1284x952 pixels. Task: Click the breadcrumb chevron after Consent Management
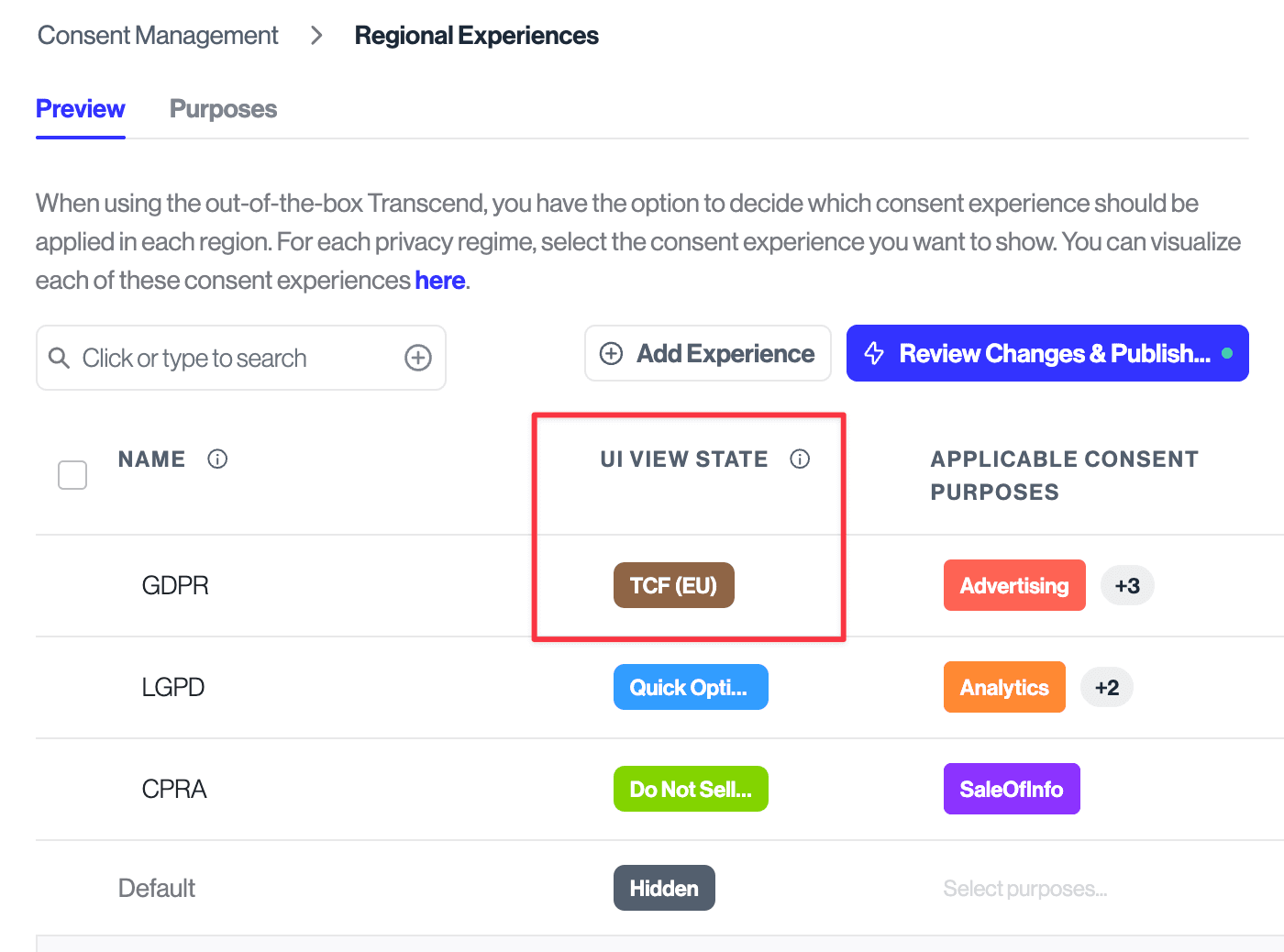pyautogui.click(x=316, y=36)
